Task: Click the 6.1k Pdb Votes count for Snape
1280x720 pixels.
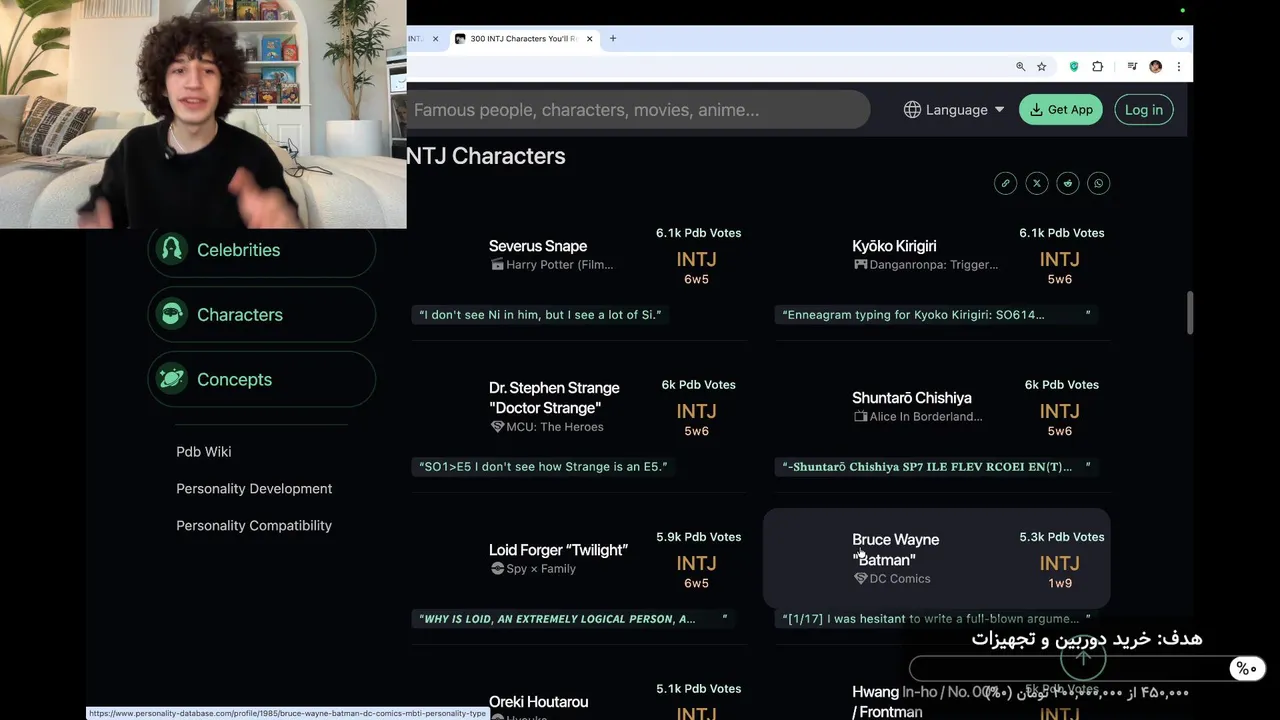Action: tap(699, 233)
